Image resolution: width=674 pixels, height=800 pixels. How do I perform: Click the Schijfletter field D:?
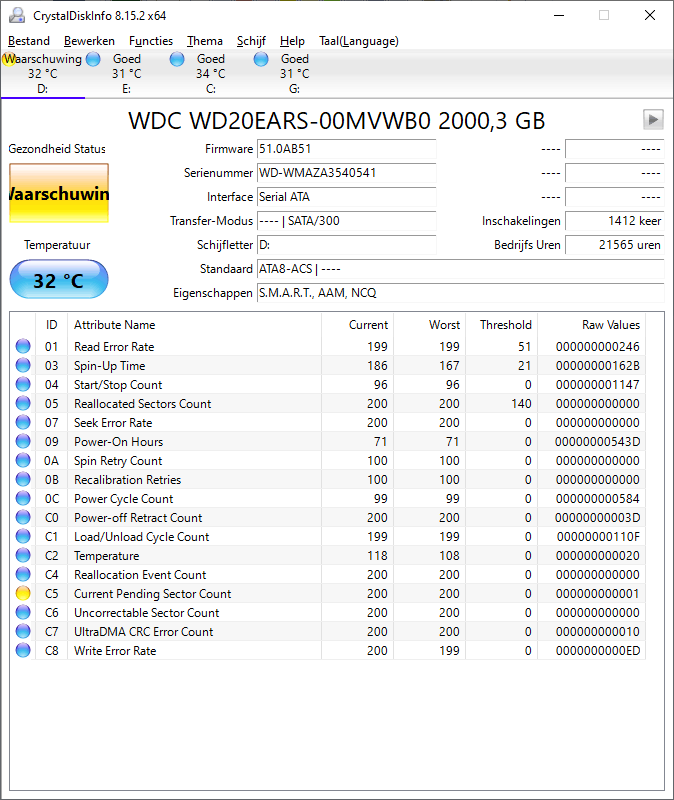point(346,245)
